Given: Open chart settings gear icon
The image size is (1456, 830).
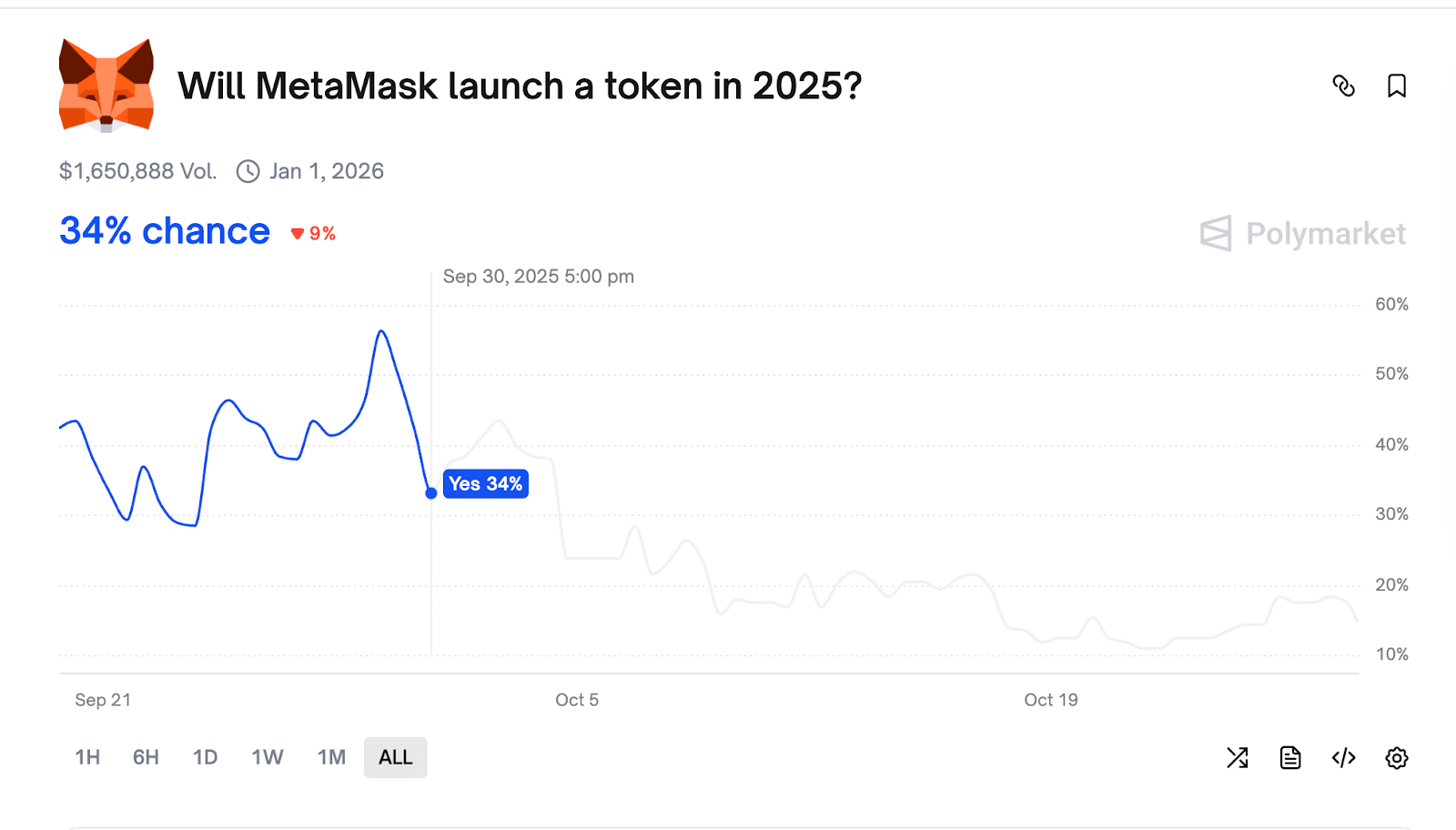Looking at the screenshot, I should (1396, 757).
